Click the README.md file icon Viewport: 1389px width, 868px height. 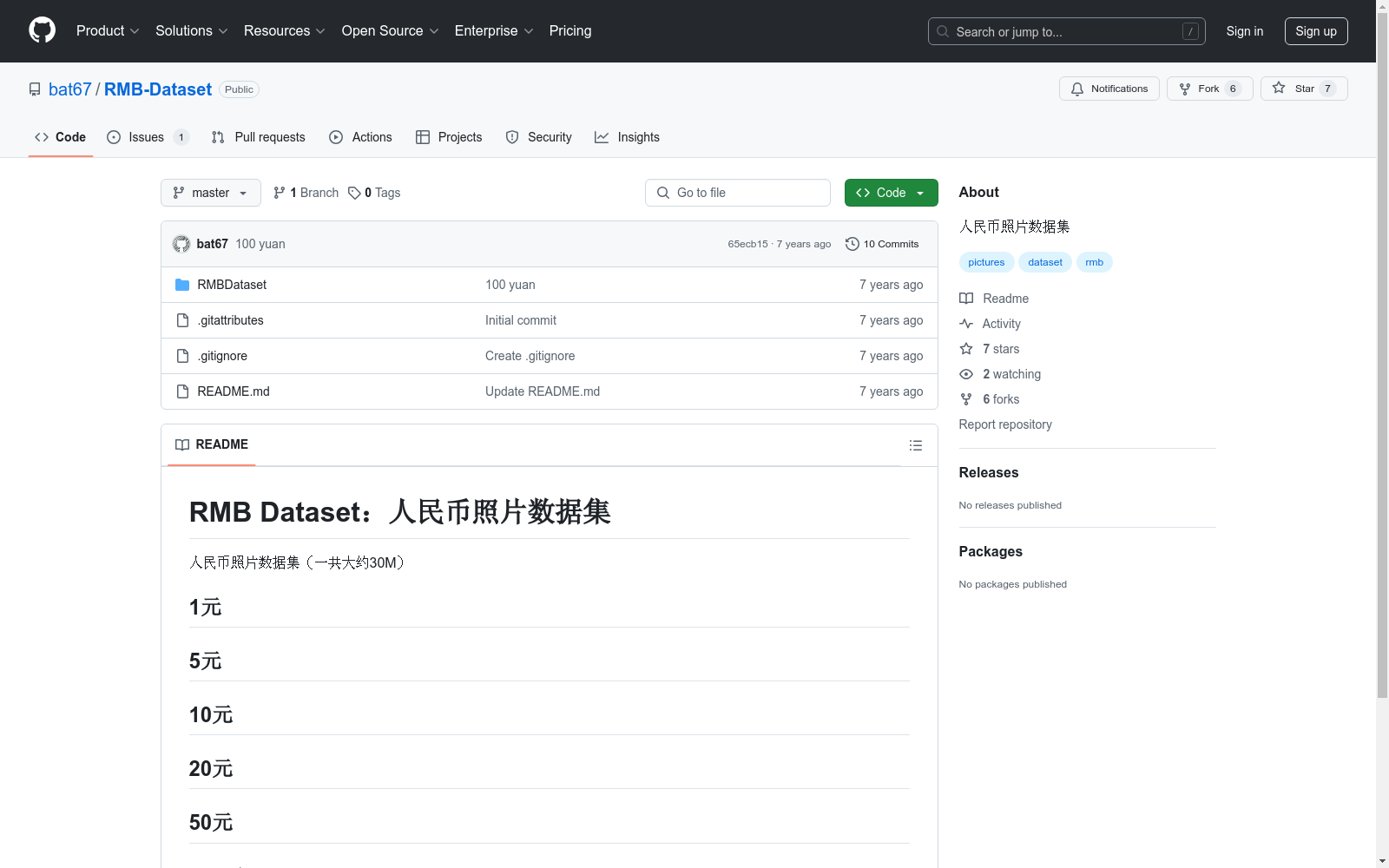click(x=182, y=391)
